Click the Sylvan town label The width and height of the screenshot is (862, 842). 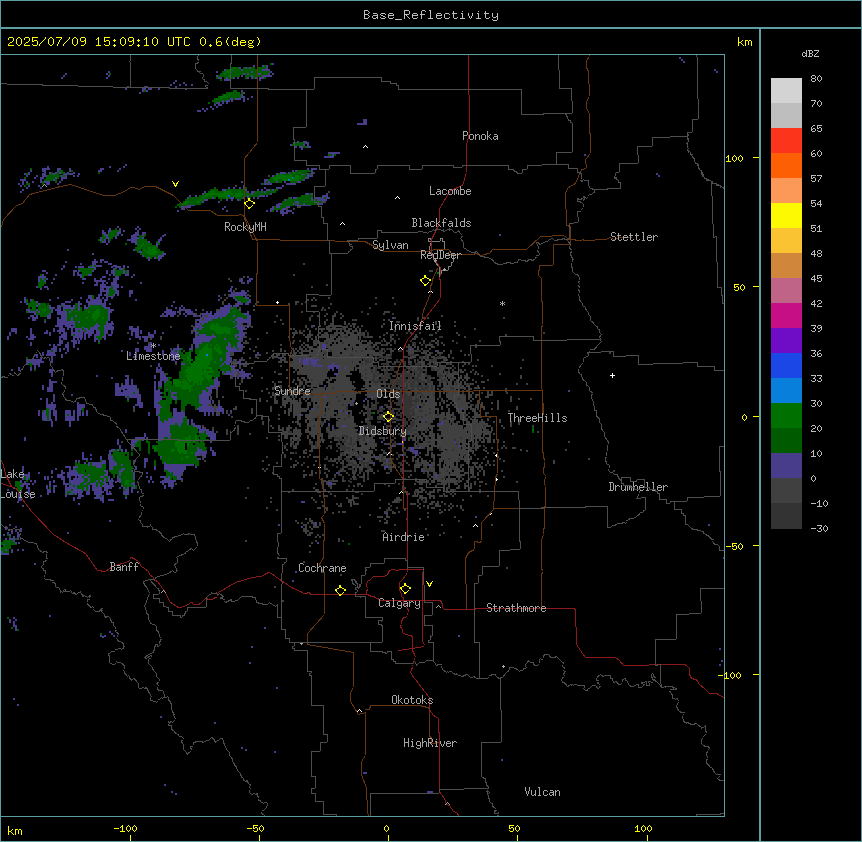point(390,245)
